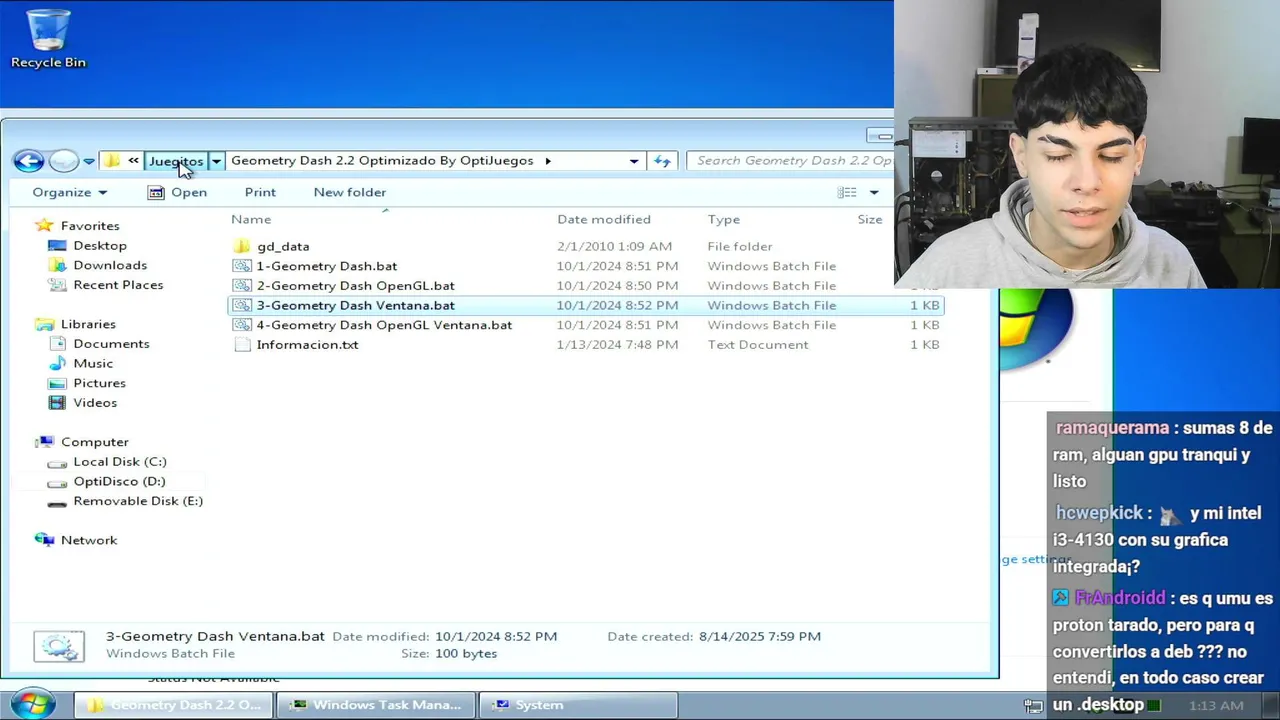Viewport: 1280px width, 720px height.
Task: Select the 3-Geometry Dash Ventana.bat file icon
Action: point(241,305)
